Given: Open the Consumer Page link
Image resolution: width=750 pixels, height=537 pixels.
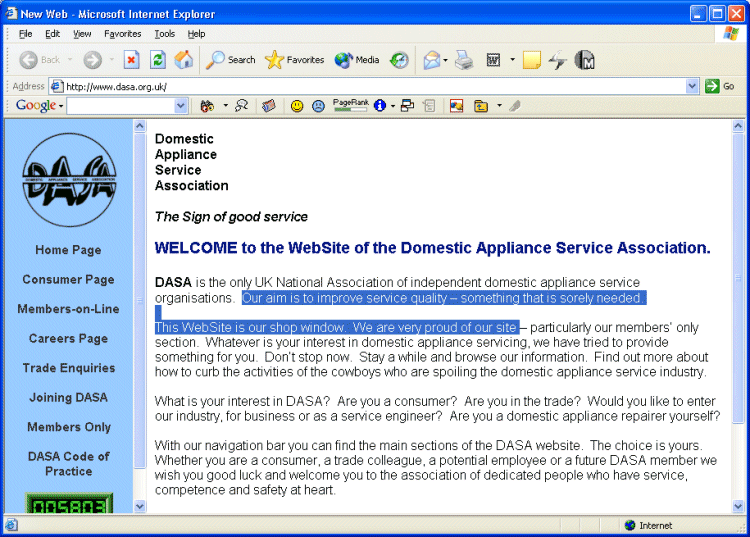Looking at the screenshot, I should [x=68, y=280].
